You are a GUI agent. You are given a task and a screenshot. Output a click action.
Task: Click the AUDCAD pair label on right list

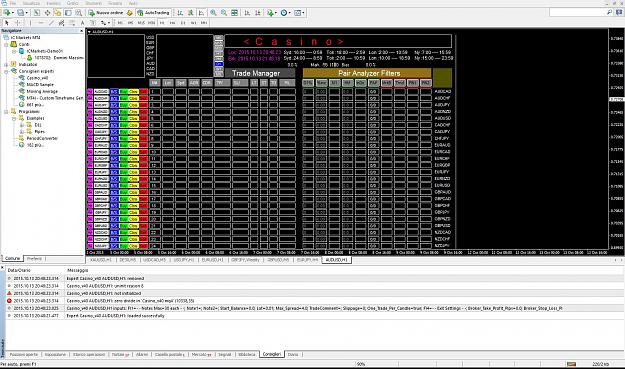point(442,91)
